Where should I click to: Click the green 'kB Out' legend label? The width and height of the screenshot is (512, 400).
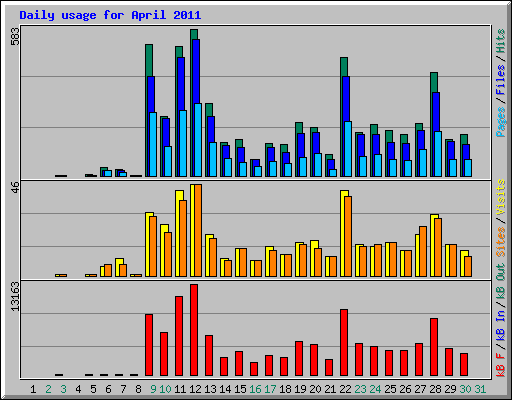[x=501, y=282]
